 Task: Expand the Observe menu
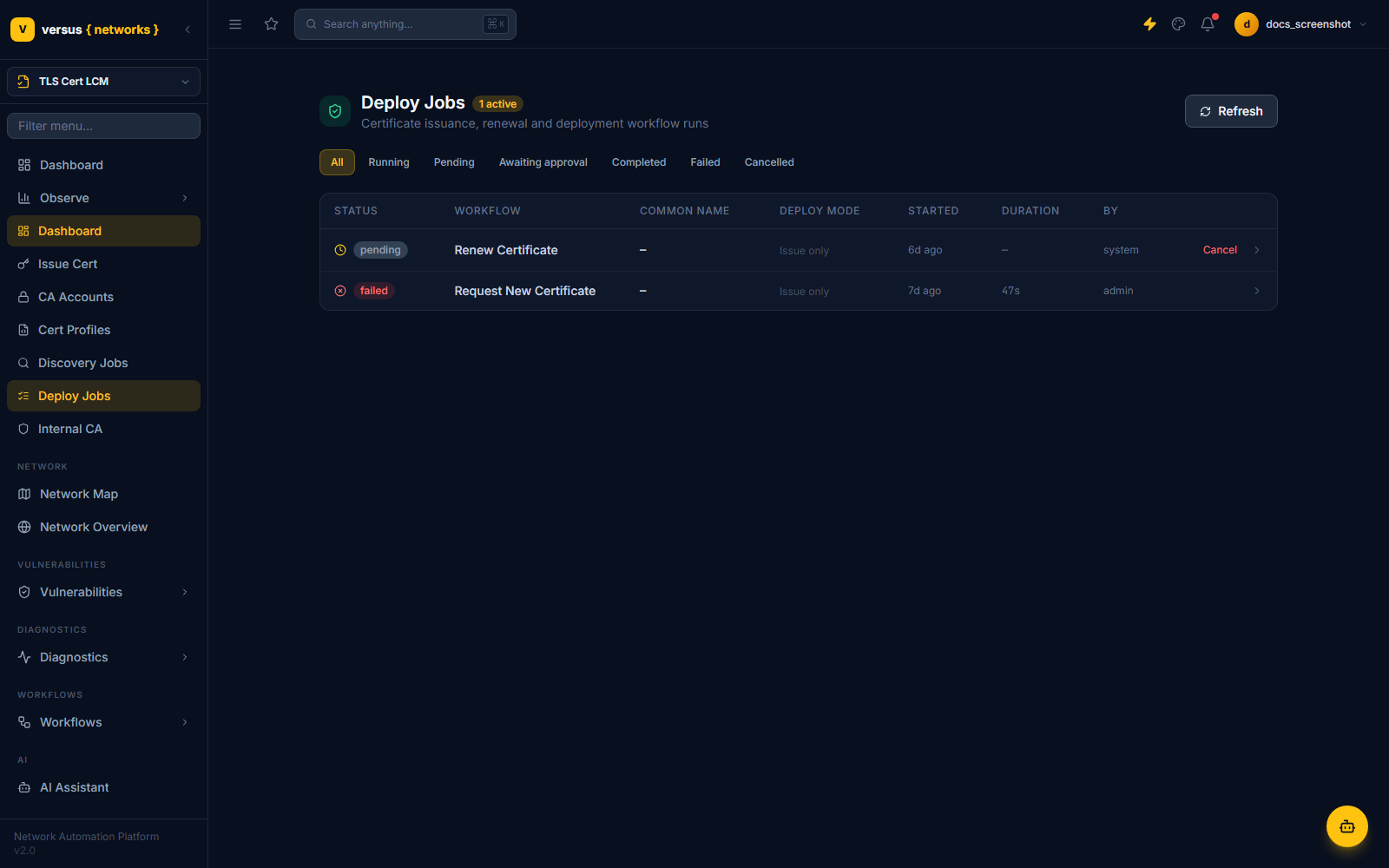[103, 198]
